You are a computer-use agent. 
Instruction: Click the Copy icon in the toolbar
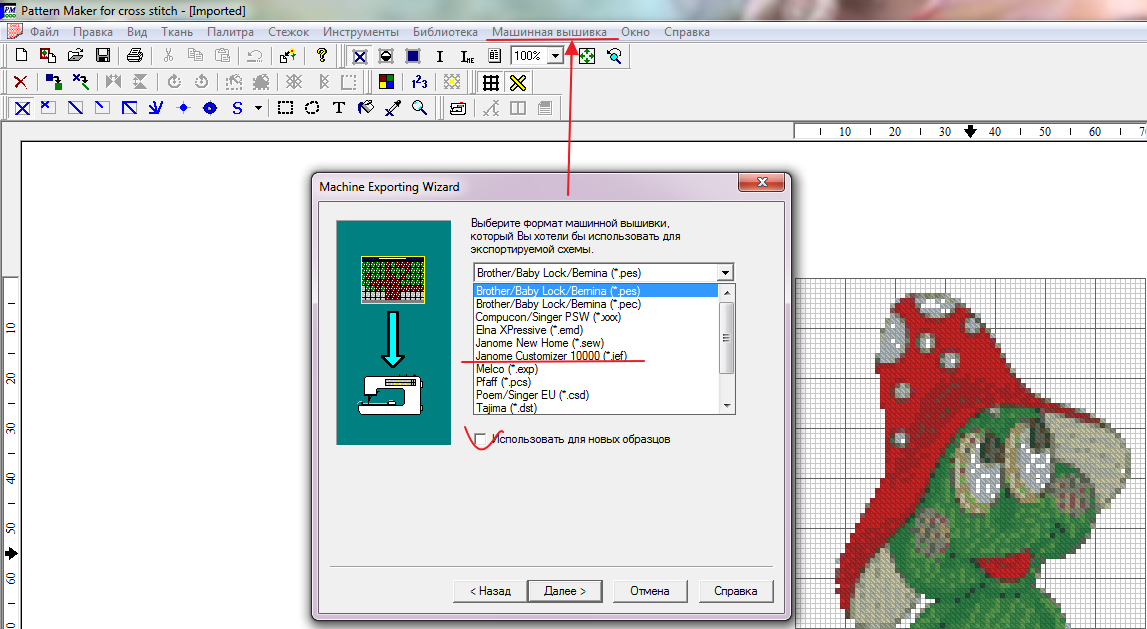pos(195,56)
